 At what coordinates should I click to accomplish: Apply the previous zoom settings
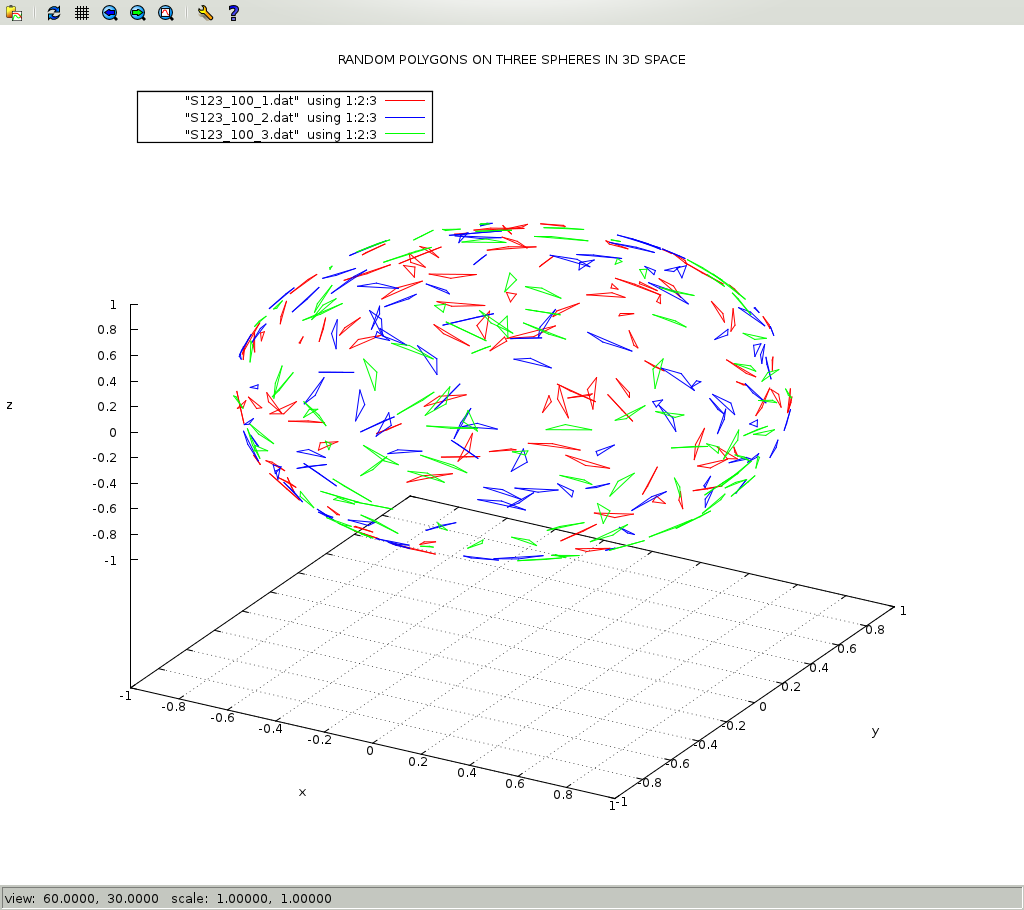coord(110,13)
